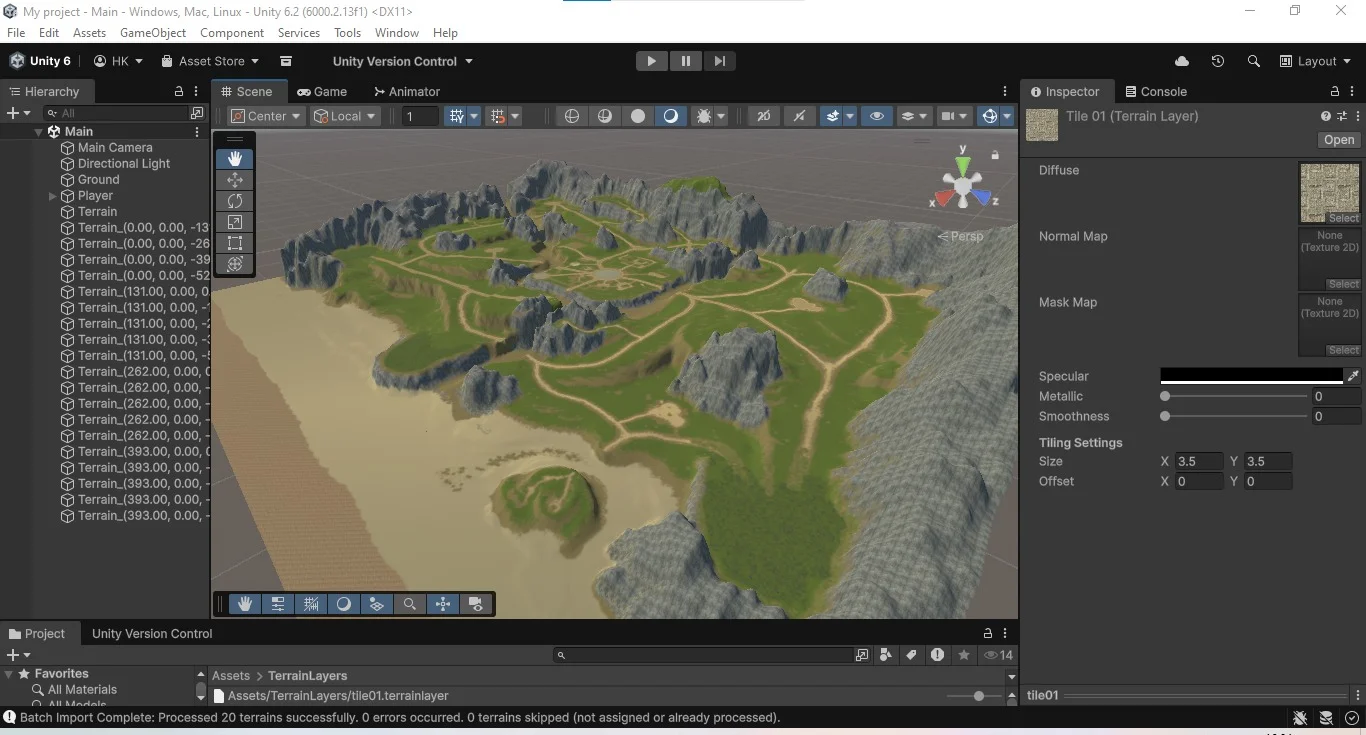The image size is (1366, 735).
Task: Open the Layout dropdown
Action: [1316, 61]
